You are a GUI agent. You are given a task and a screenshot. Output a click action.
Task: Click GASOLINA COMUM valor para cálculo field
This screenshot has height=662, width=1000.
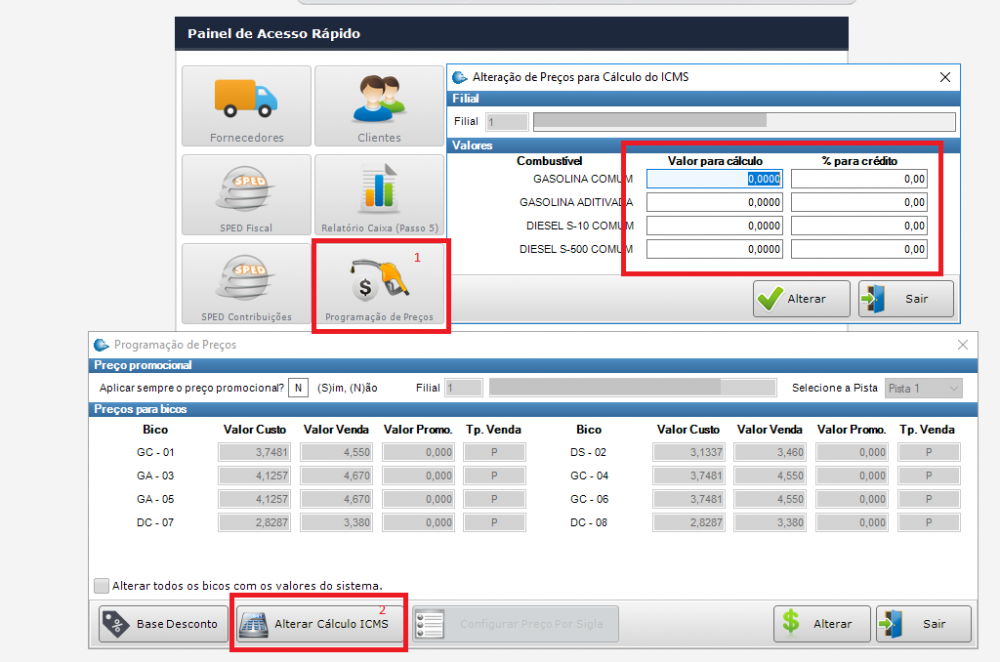click(x=714, y=179)
